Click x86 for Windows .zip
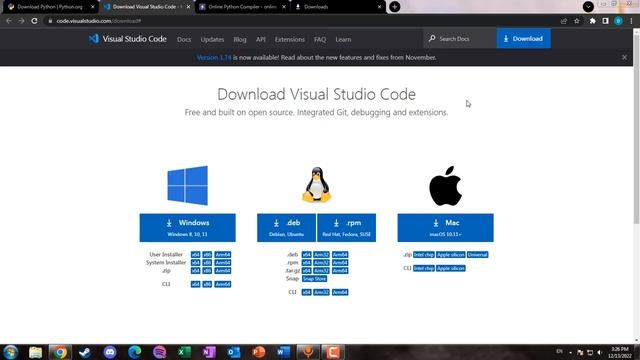The height and width of the screenshot is (360, 640). [207, 271]
